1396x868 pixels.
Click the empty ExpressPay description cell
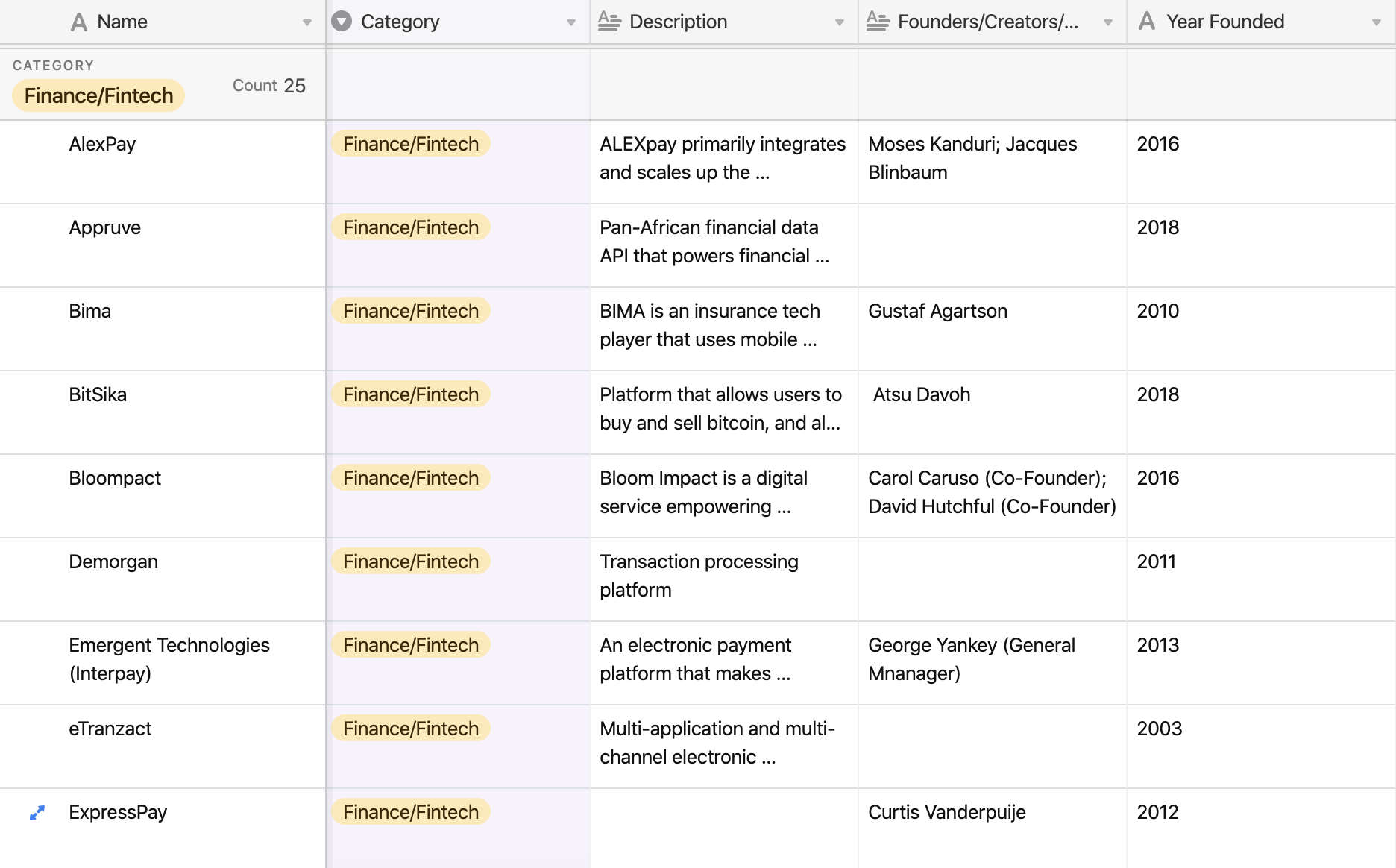pyautogui.click(x=723, y=826)
